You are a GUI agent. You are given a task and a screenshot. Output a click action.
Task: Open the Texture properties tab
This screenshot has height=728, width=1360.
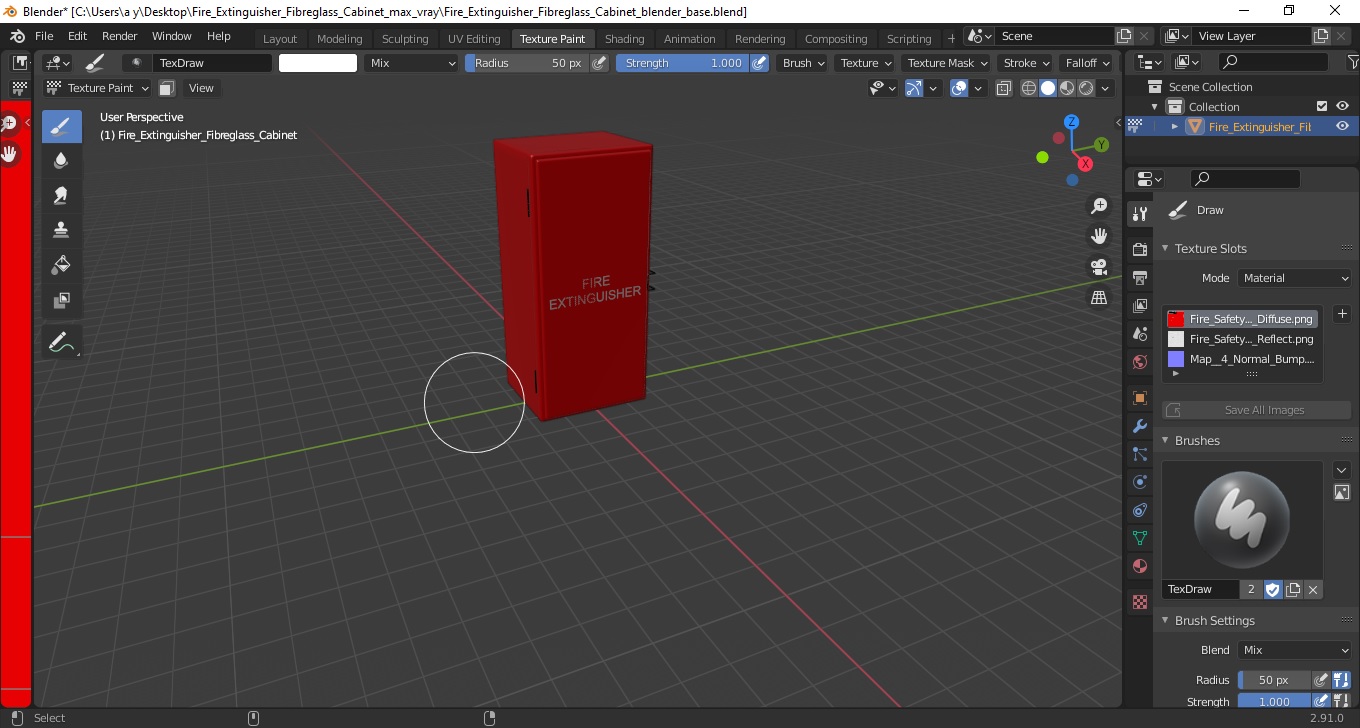pyautogui.click(x=1139, y=602)
